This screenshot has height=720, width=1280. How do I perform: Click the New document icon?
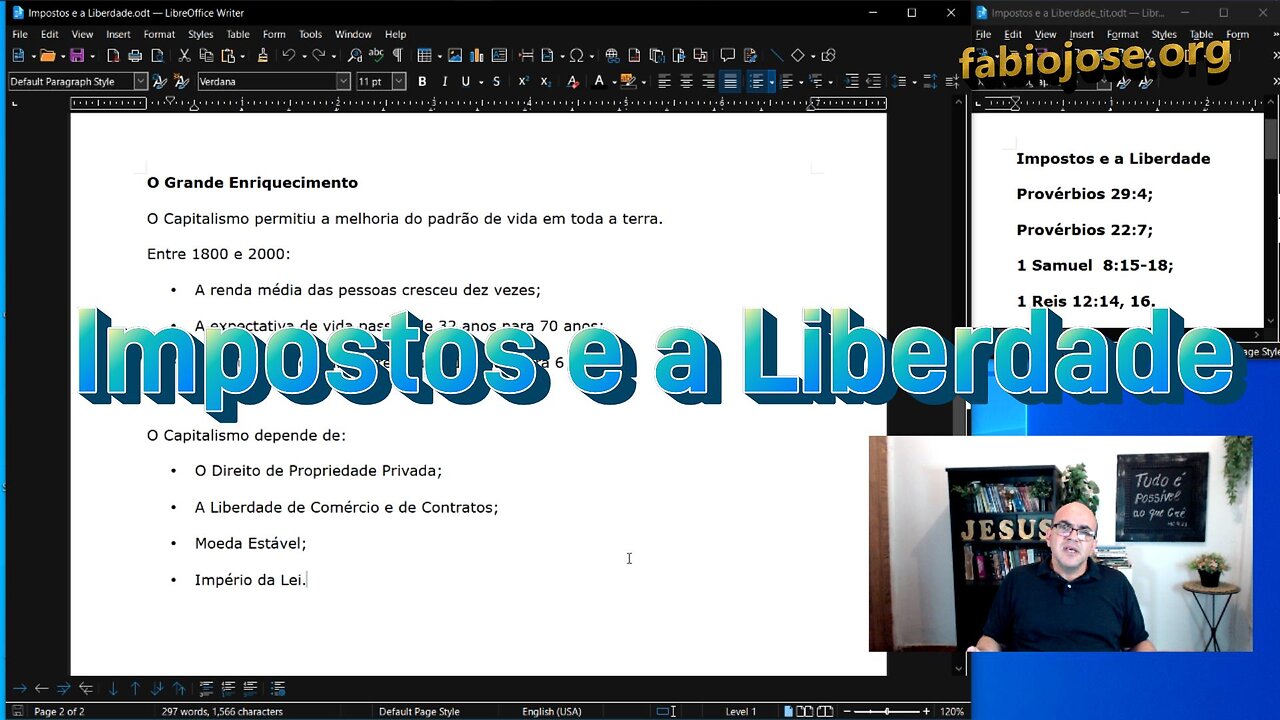click(18, 56)
